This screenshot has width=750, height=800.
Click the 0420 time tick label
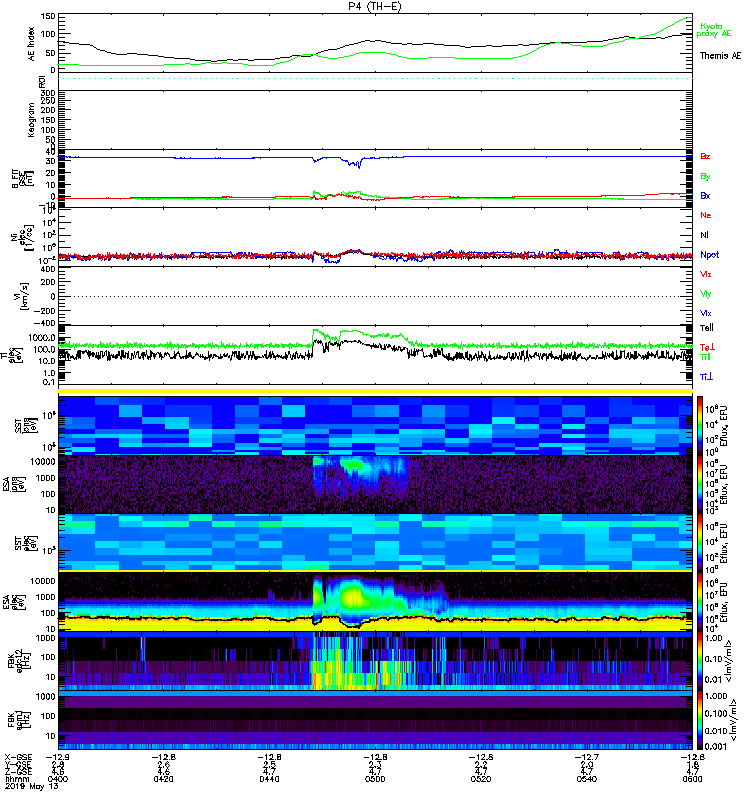pyautogui.click(x=163, y=779)
